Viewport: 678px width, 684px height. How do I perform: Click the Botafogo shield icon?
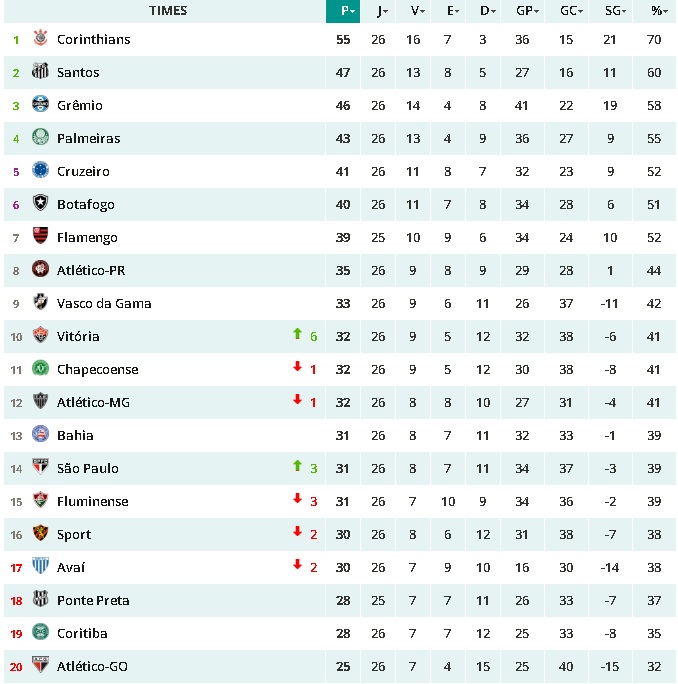[41, 204]
